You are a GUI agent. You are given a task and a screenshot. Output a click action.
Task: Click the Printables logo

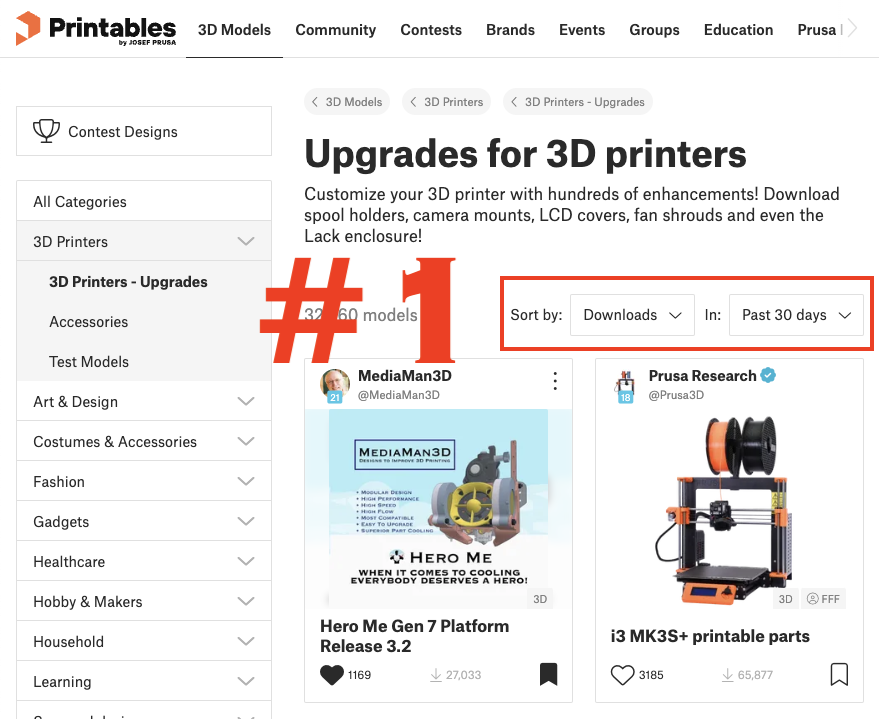[x=96, y=29]
